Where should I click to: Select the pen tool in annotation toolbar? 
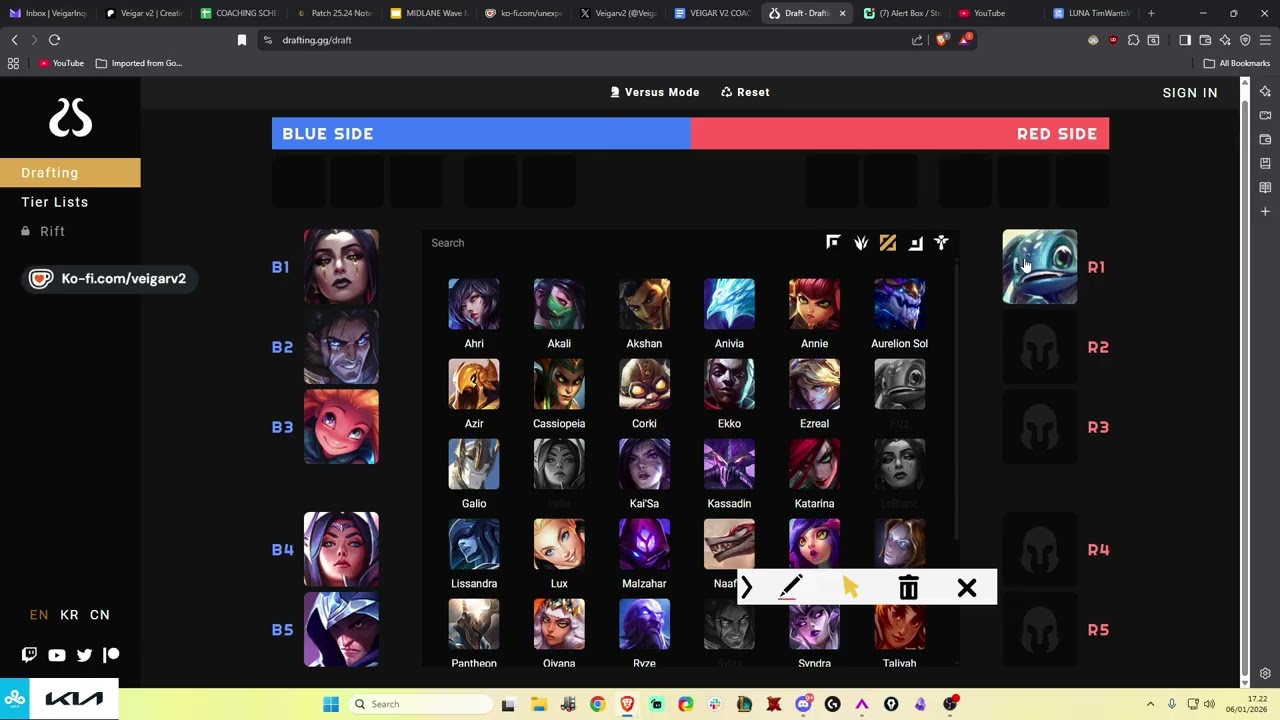tap(790, 588)
